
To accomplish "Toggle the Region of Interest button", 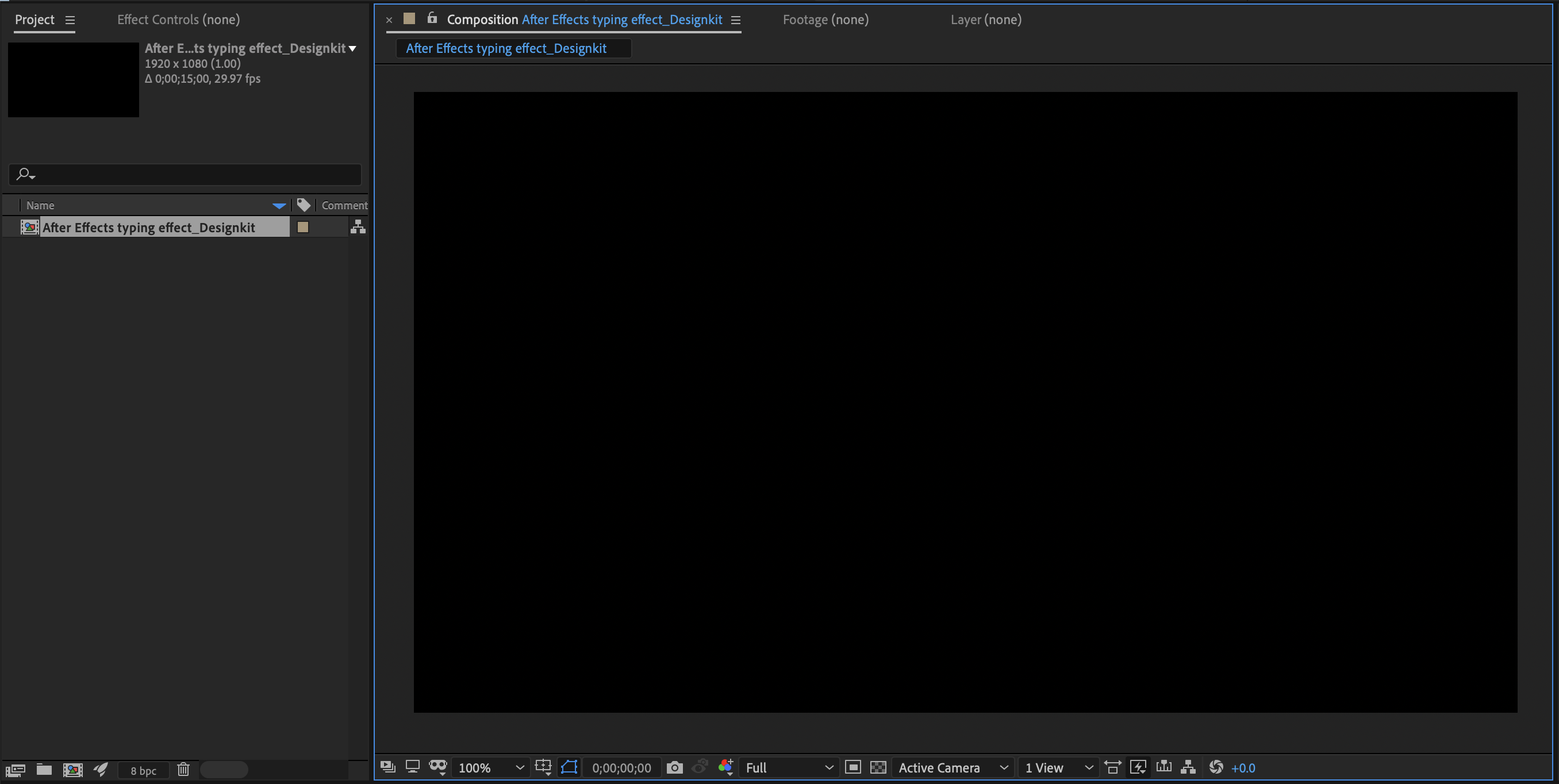I will 853,768.
